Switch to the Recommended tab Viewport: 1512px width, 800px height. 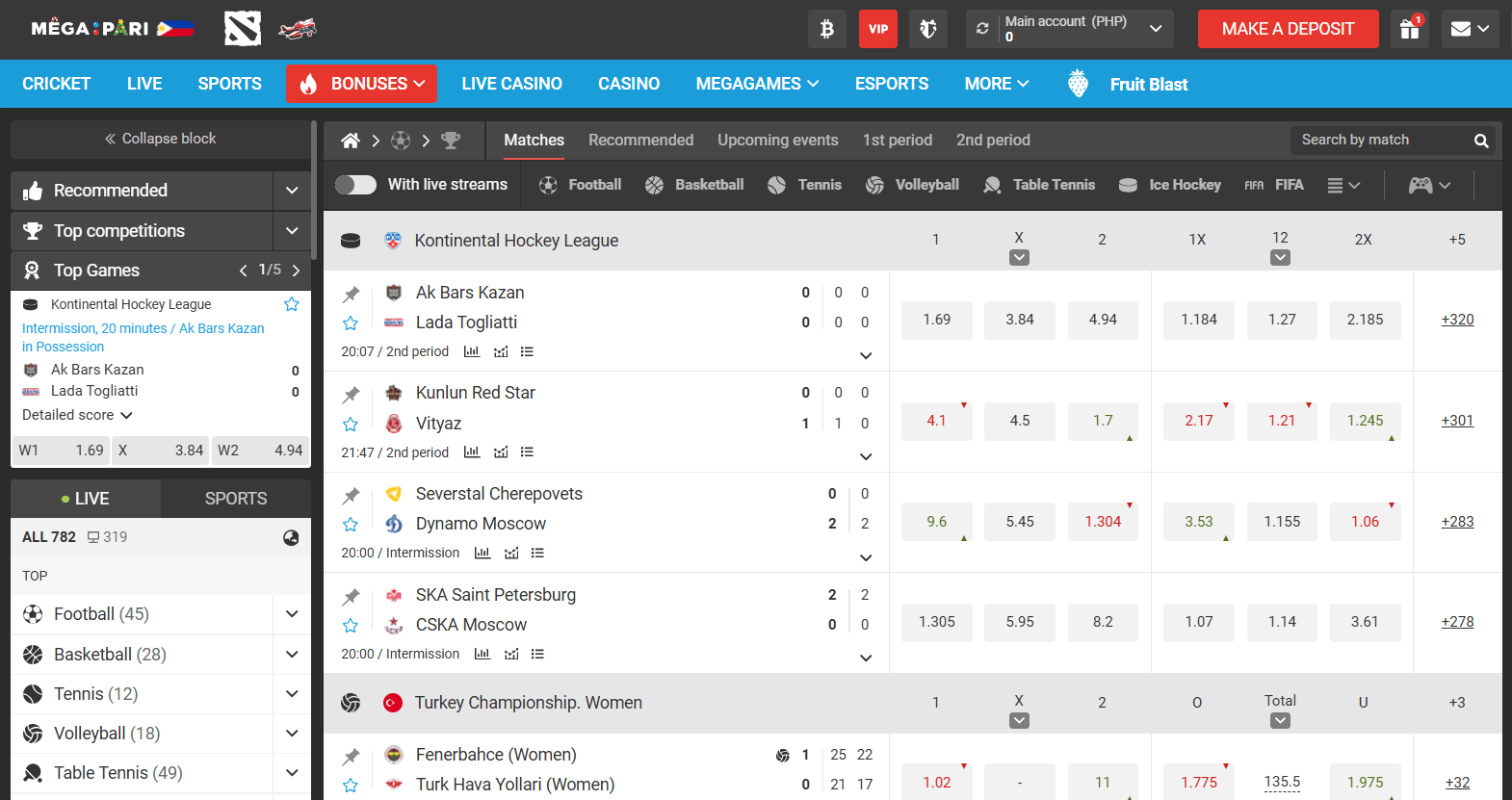[640, 141]
